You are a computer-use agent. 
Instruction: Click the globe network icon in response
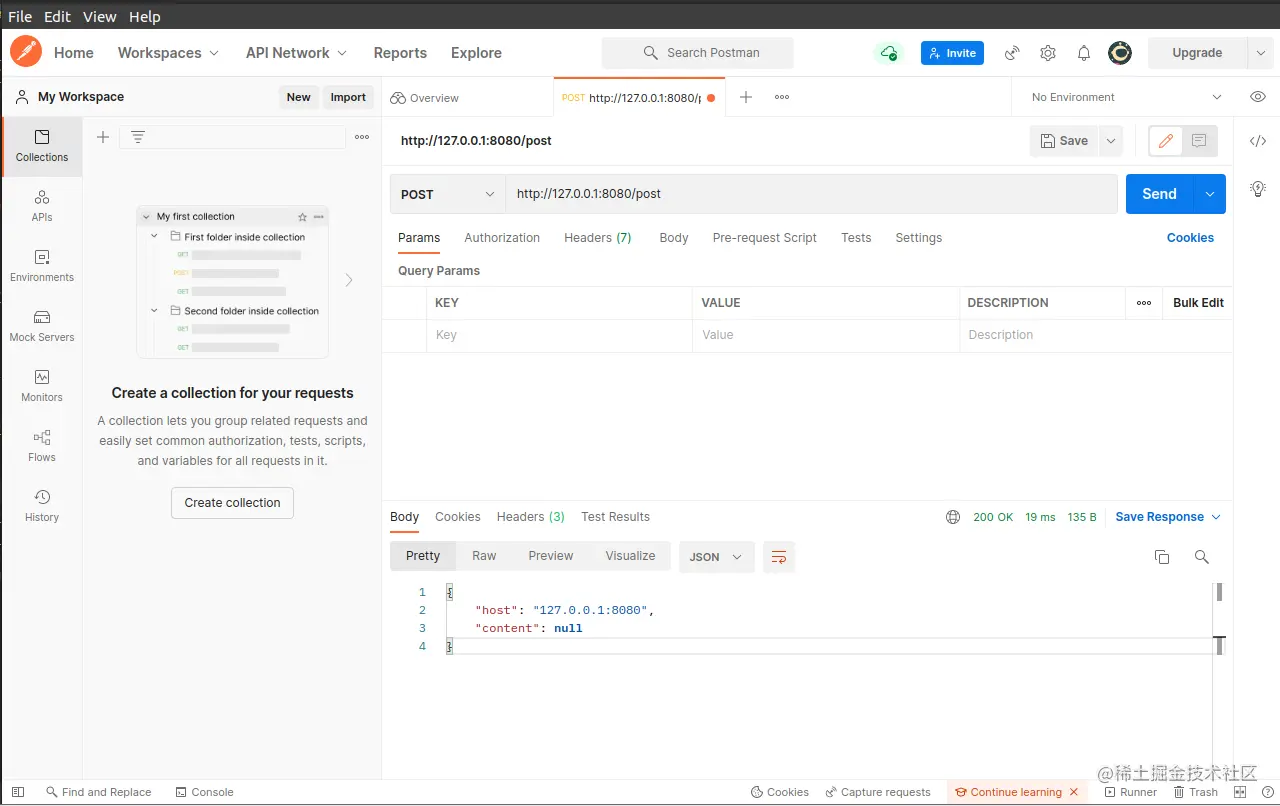tap(953, 517)
